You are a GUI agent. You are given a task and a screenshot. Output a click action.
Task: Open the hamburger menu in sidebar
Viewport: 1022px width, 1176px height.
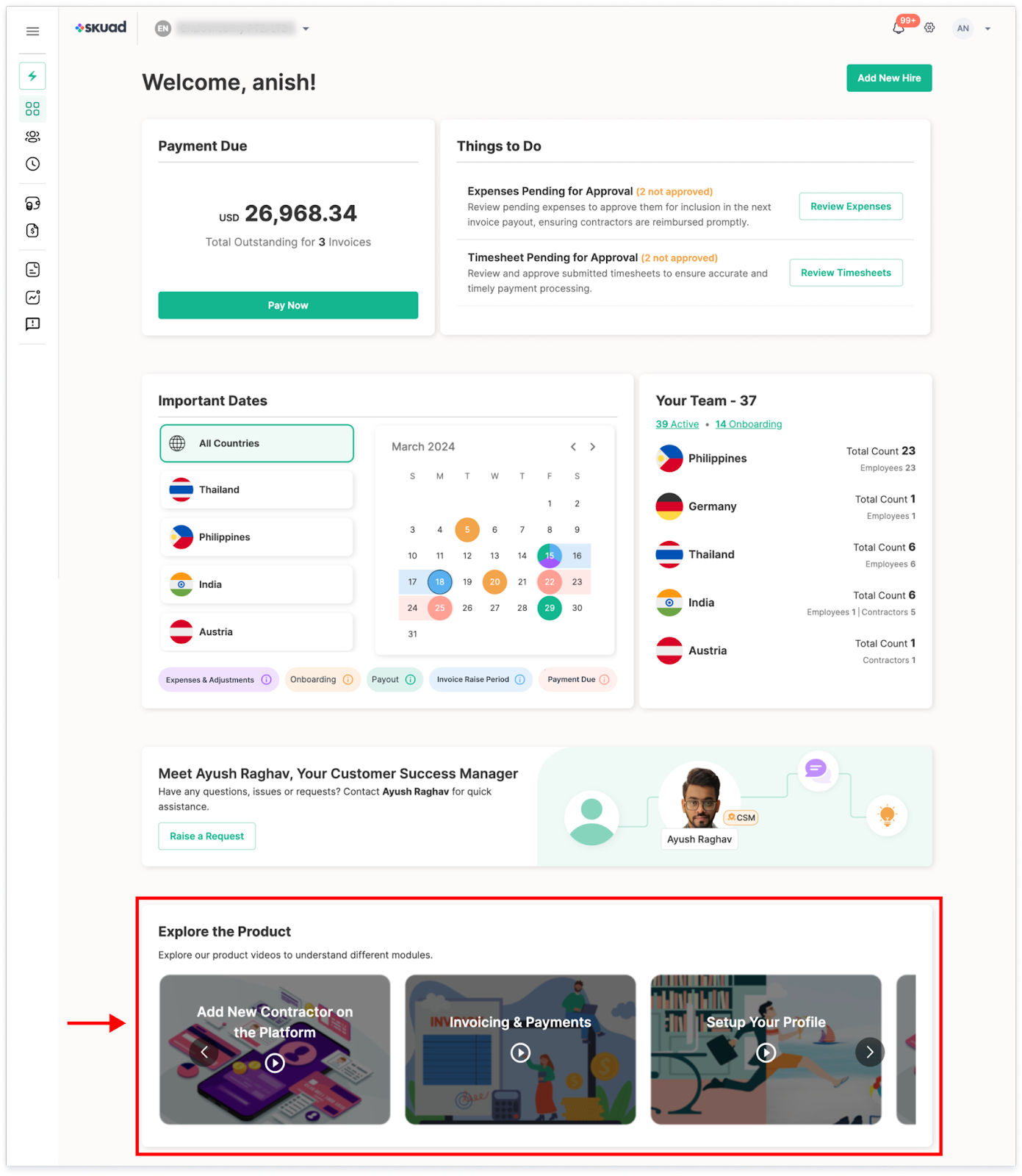coord(32,31)
